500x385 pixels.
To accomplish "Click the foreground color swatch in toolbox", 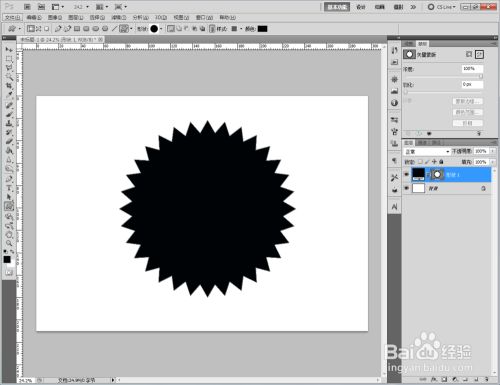I will [7, 259].
